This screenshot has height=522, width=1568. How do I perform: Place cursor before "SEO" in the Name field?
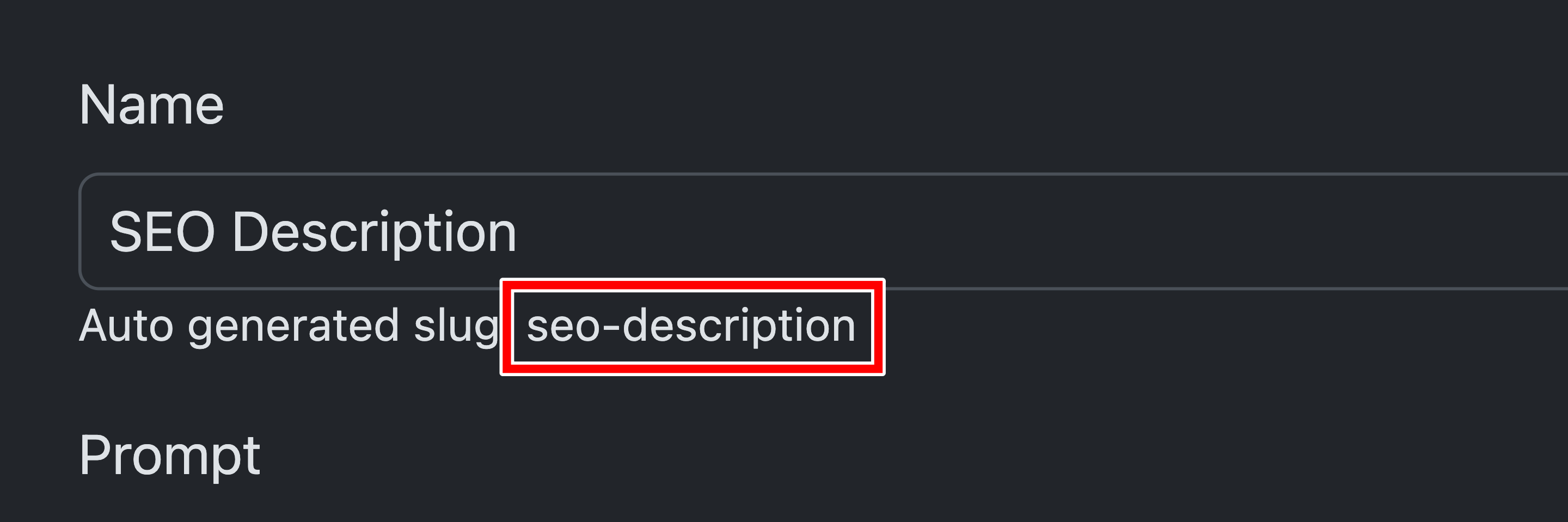click(x=109, y=232)
